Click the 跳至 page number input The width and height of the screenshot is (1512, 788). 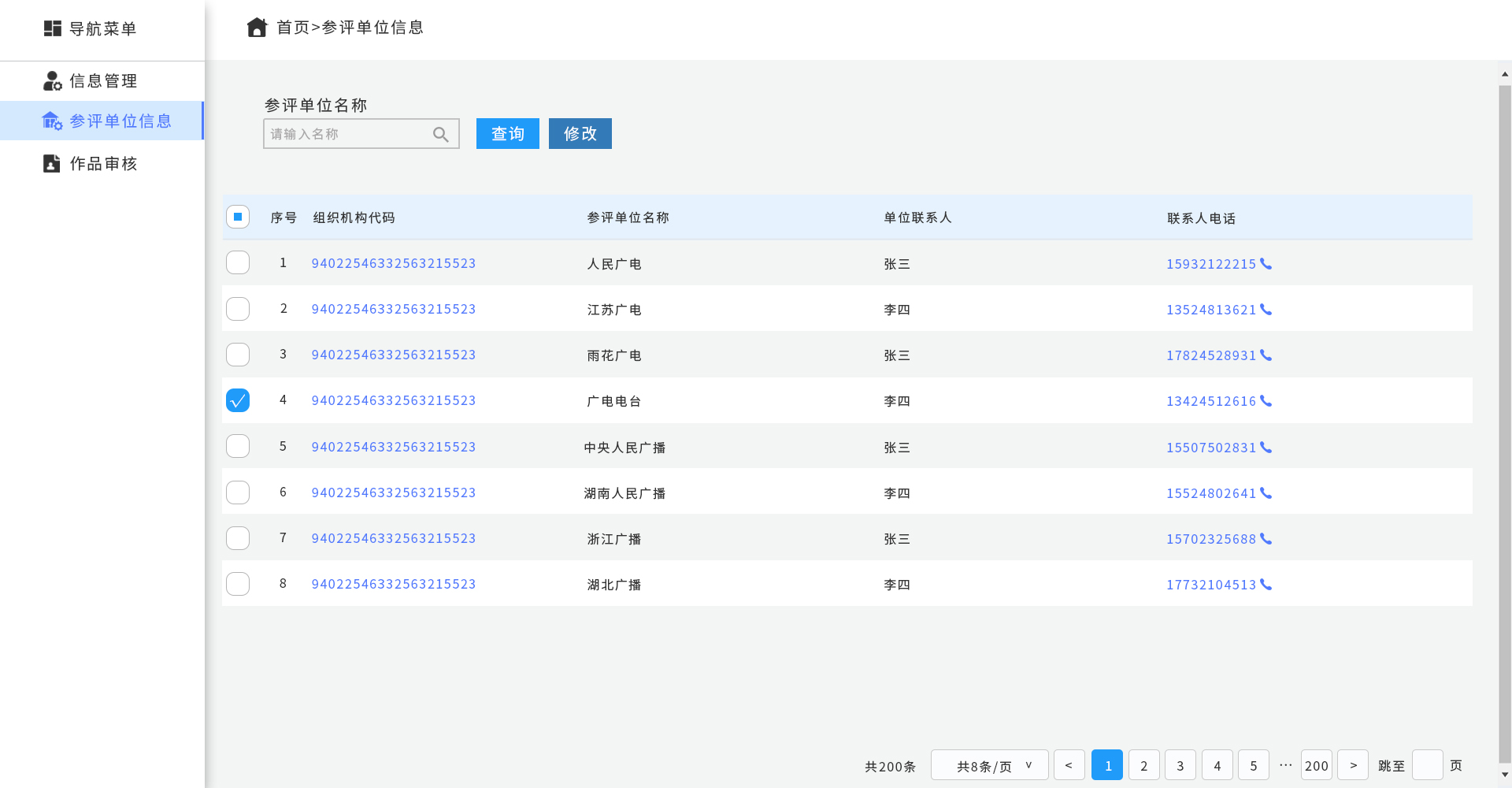(x=1427, y=765)
